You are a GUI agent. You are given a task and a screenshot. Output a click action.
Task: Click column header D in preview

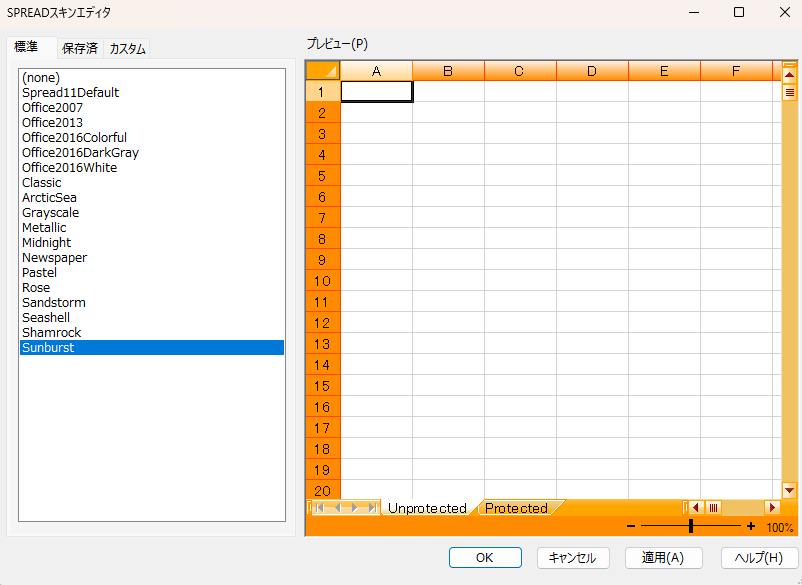592,71
